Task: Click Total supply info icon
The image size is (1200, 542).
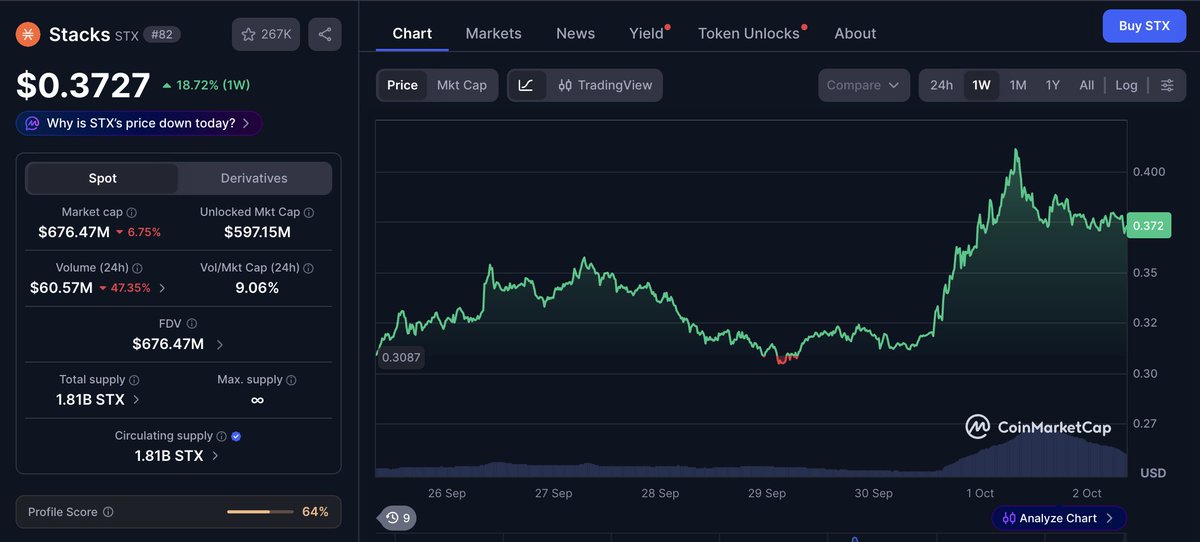Action: tap(134, 380)
